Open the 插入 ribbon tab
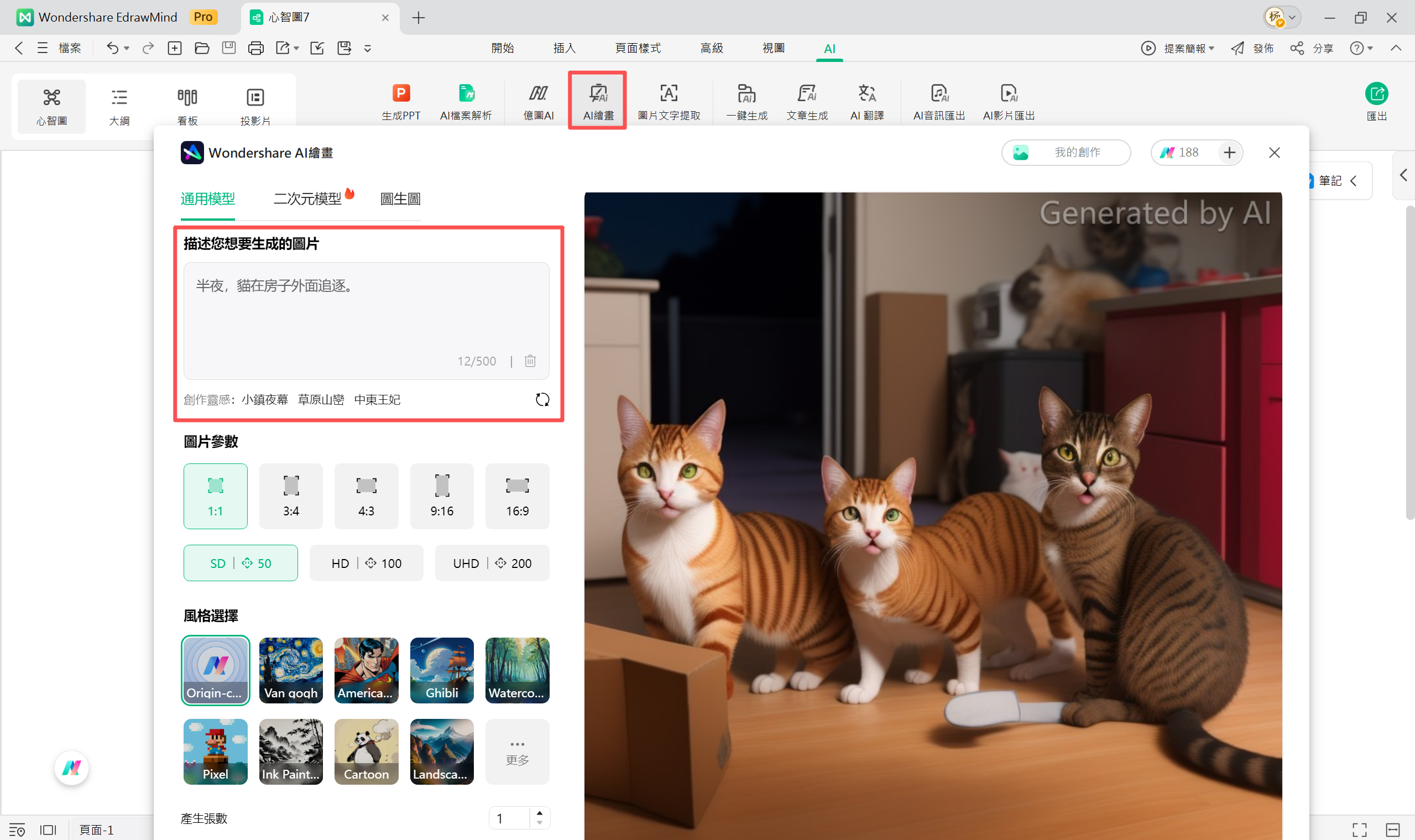The image size is (1415, 840). (x=565, y=49)
